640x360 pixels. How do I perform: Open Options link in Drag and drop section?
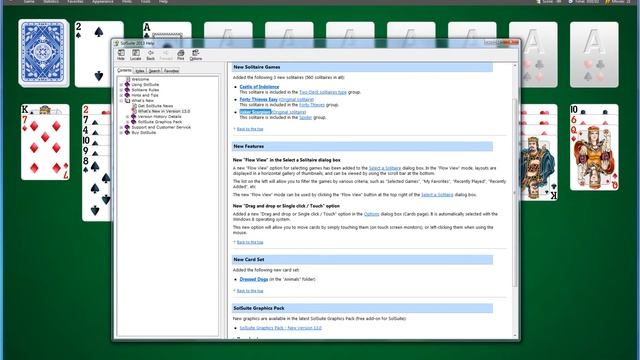coord(371,214)
